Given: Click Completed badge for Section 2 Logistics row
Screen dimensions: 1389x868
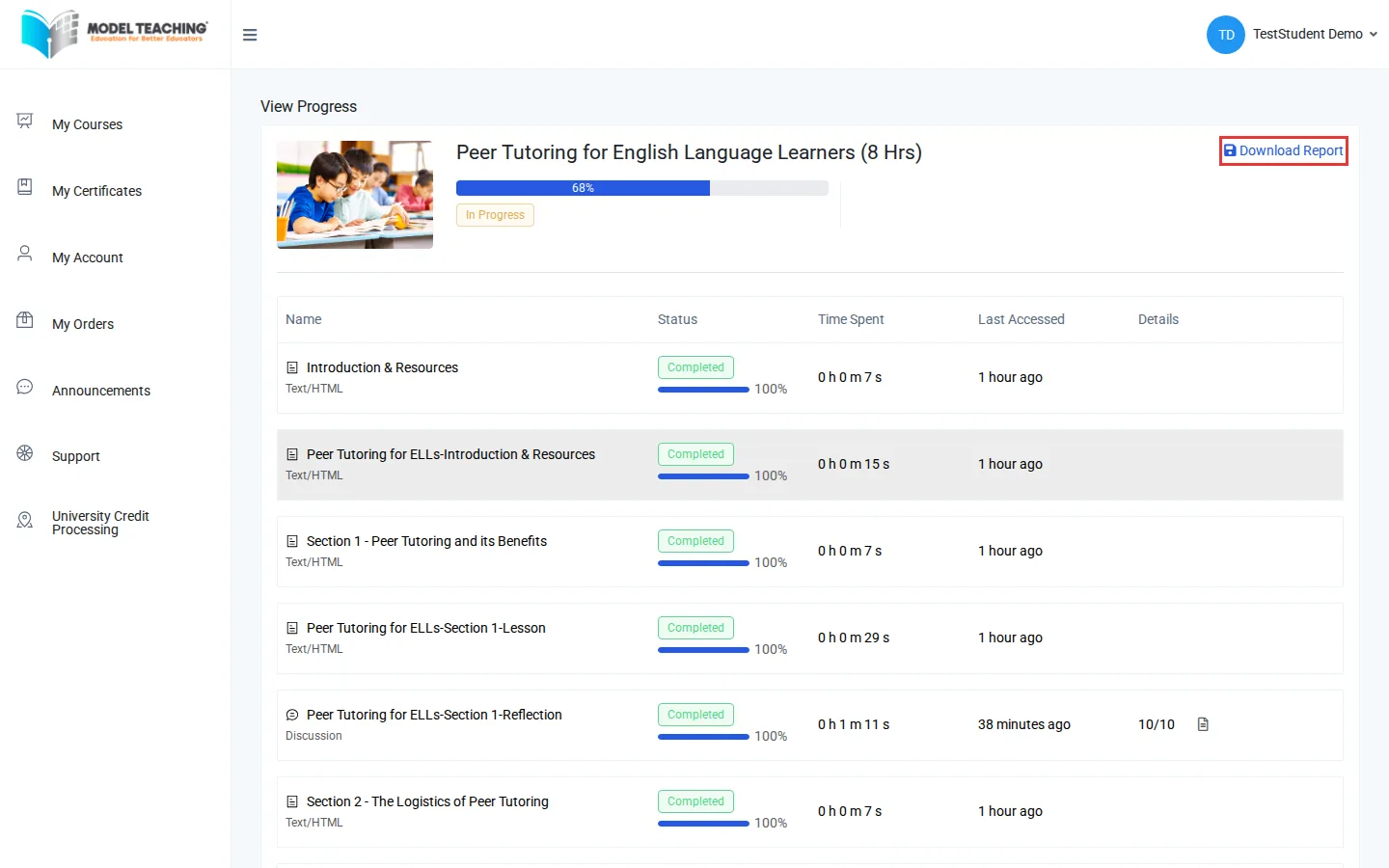Looking at the screenshot, I should [695, 801].
